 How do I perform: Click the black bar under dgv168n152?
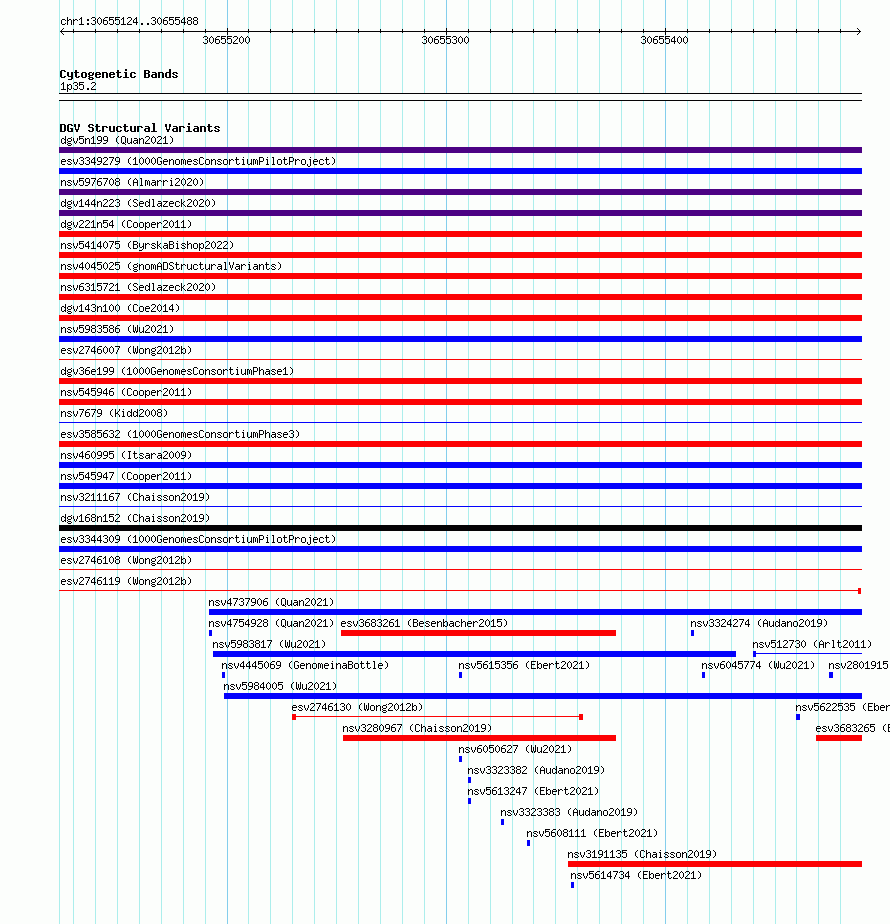(460, 528)
